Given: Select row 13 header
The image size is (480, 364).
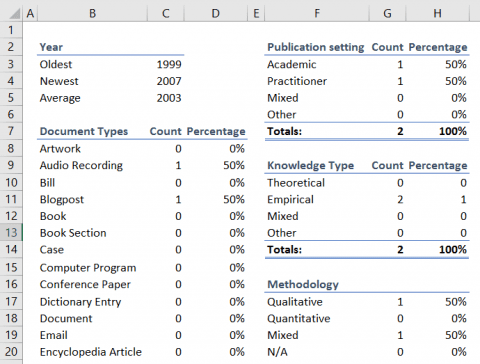Looking at the screenshot, I should pos(11,232).
